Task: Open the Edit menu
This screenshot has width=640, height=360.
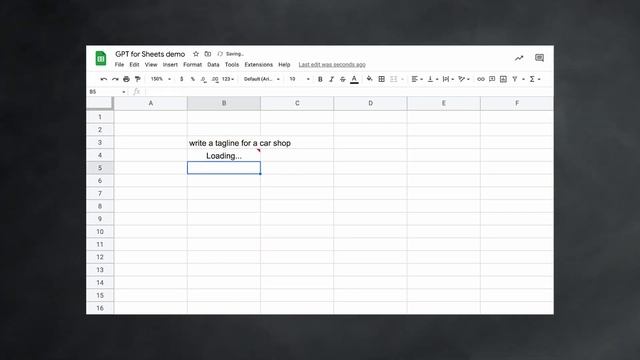Action: 134,64
